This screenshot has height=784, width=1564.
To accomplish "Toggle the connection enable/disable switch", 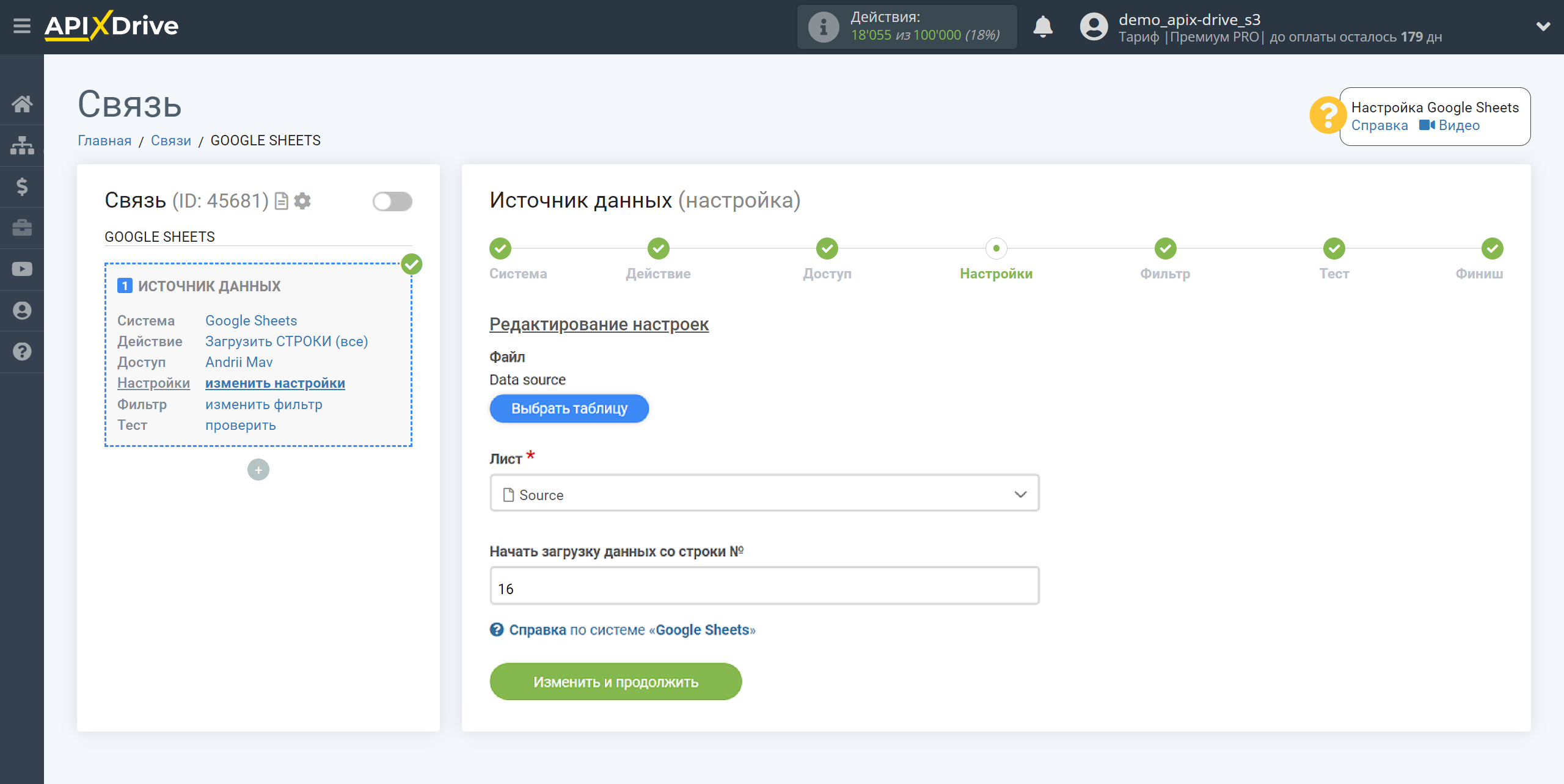I will point(394,201).
